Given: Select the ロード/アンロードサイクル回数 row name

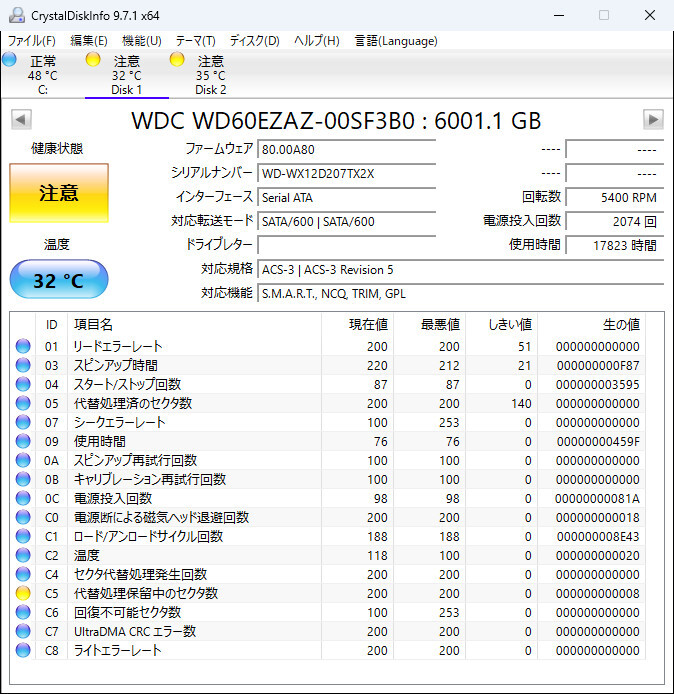Looking at the screenshot, I should (x=148, y=536).
